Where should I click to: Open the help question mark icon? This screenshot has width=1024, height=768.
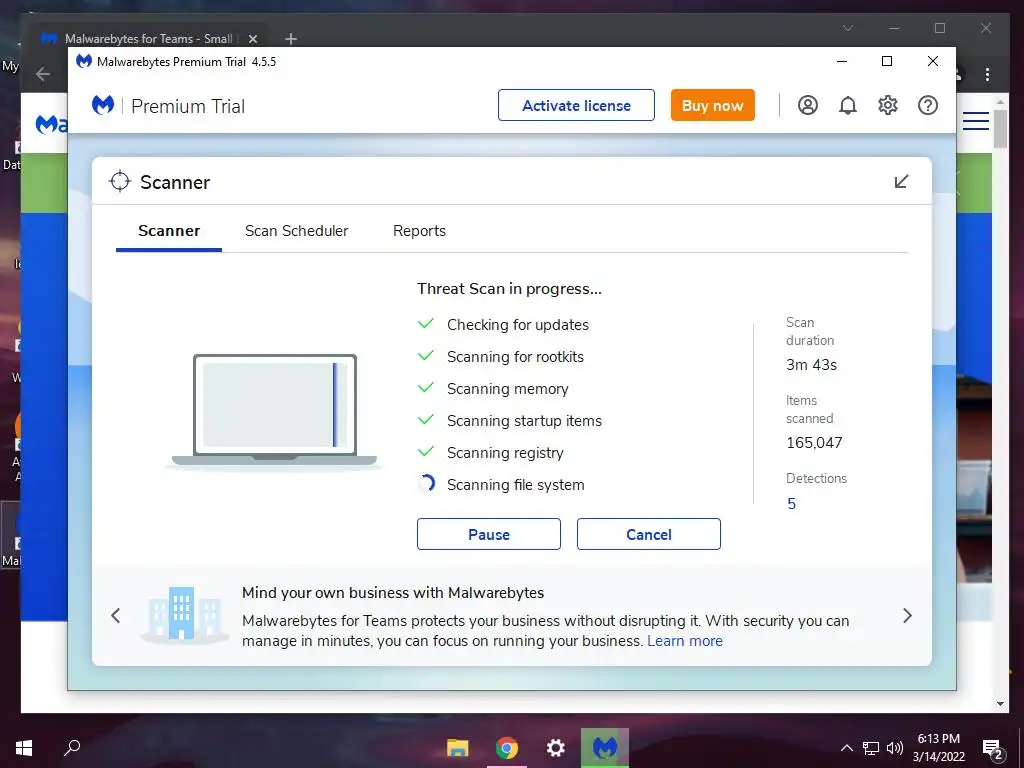pyautogui.click(x=927, y=105)
